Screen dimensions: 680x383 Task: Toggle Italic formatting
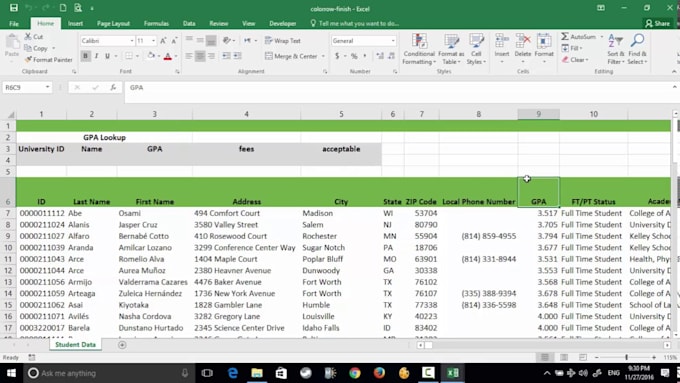[96, 56]
